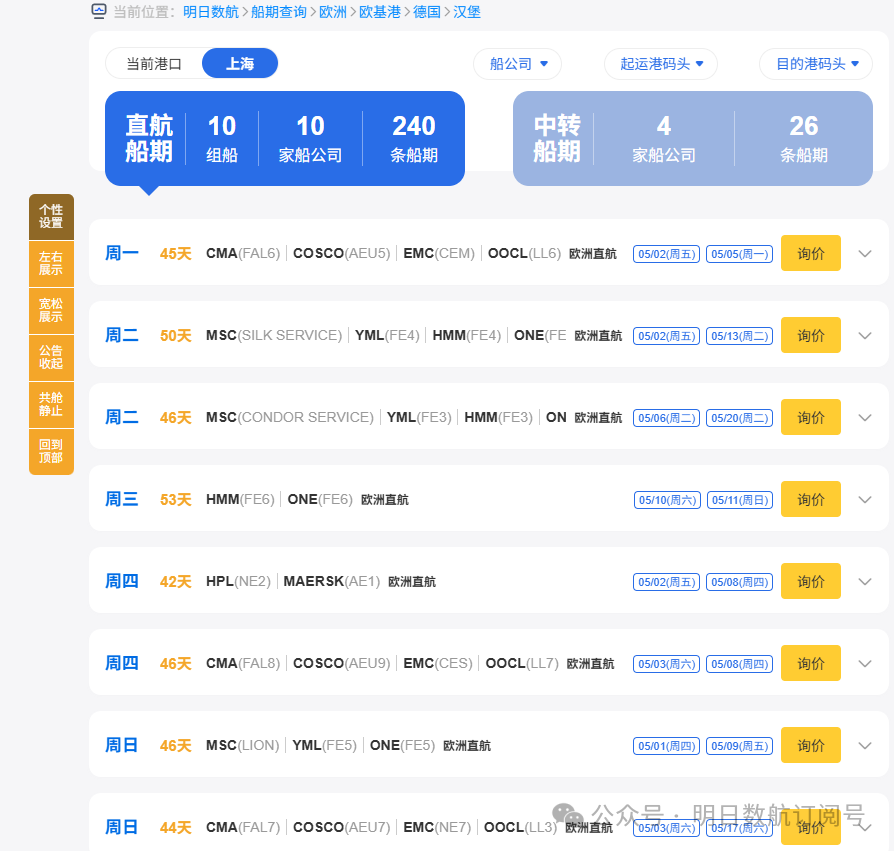Viewport: 894px width, 851px height.
Task: Click 询价 for the 周三 53天 row
Action: click(x=811, y=499)
